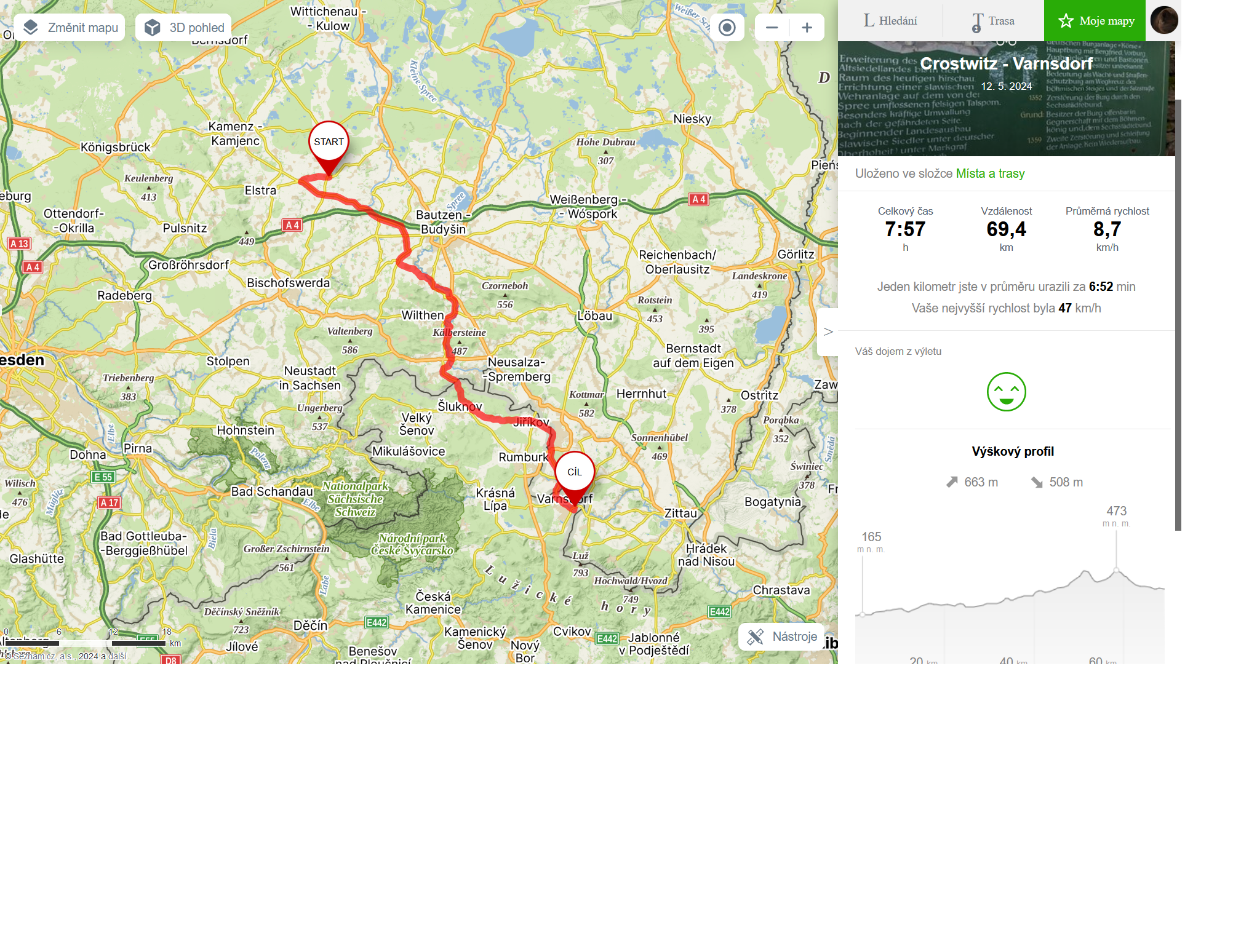The width and height of the screenshot is (1233, 952).
Task: Switch to 3D pohled view
Action: point(183,28)
